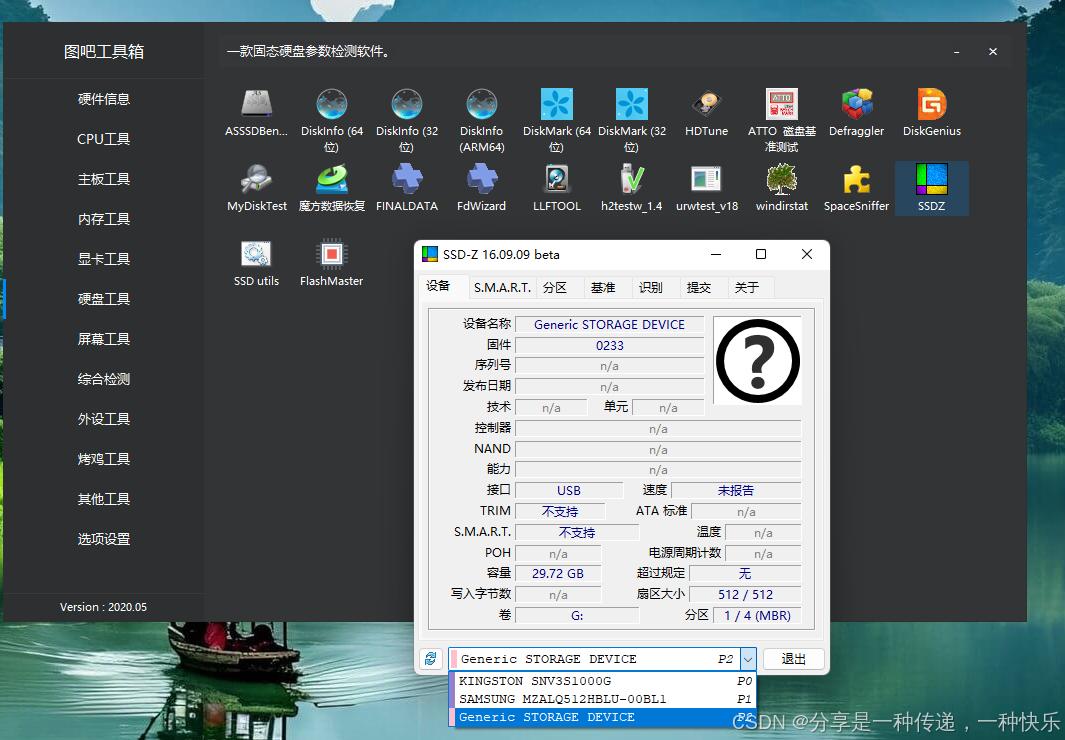
Task: Close the 图吧工具箱 window
Action: click(993, 52)
